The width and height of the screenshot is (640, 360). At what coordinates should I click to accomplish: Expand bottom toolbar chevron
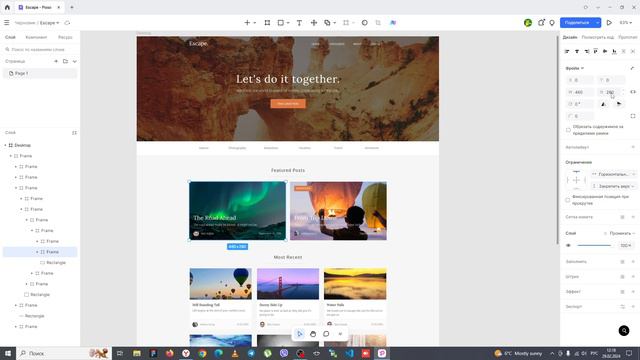(x=340, y=334)
